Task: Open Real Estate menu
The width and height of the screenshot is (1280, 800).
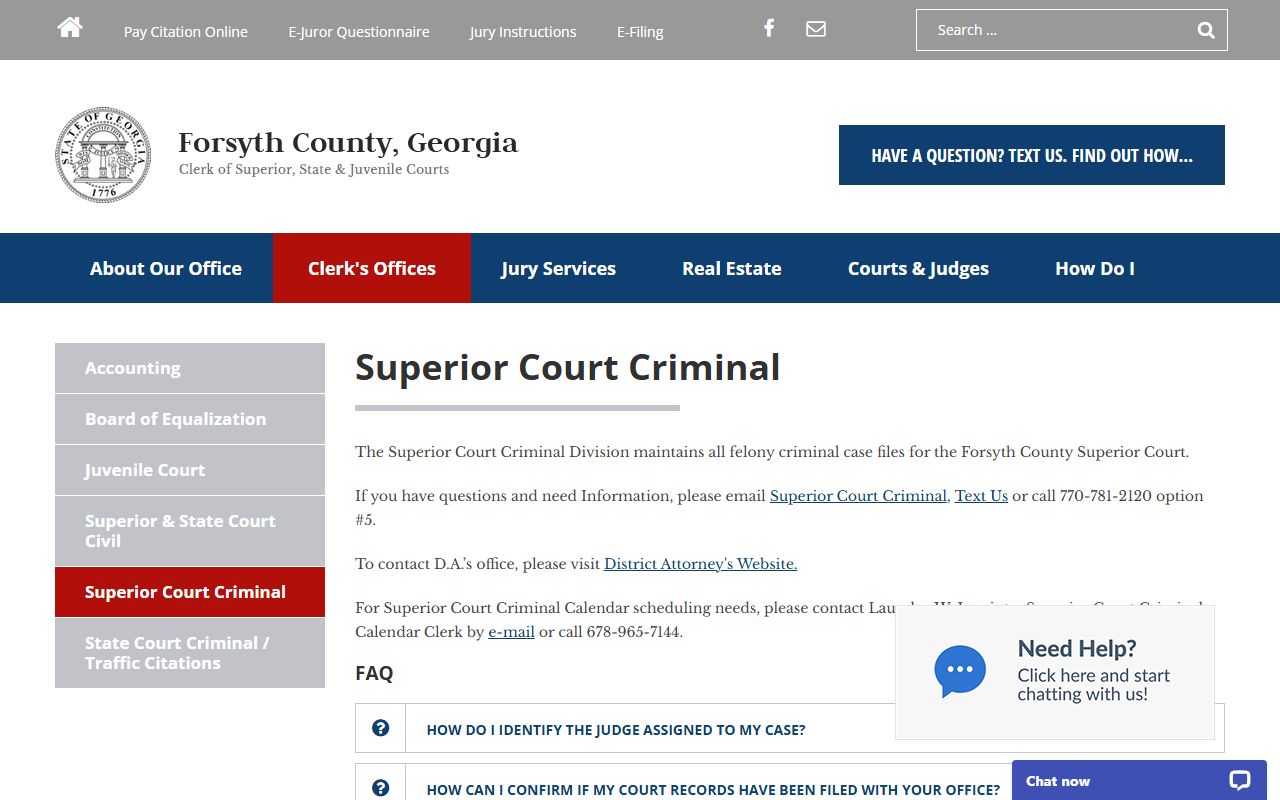Action: click(x=732, y=268)
